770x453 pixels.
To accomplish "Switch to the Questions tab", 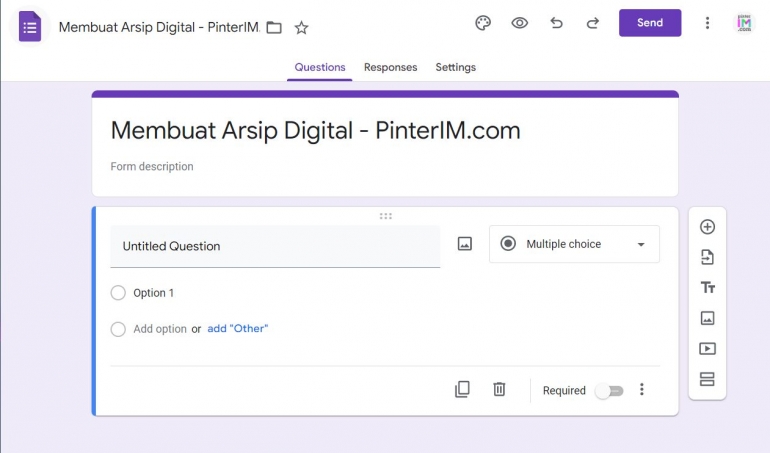I will tap(320, 67).
